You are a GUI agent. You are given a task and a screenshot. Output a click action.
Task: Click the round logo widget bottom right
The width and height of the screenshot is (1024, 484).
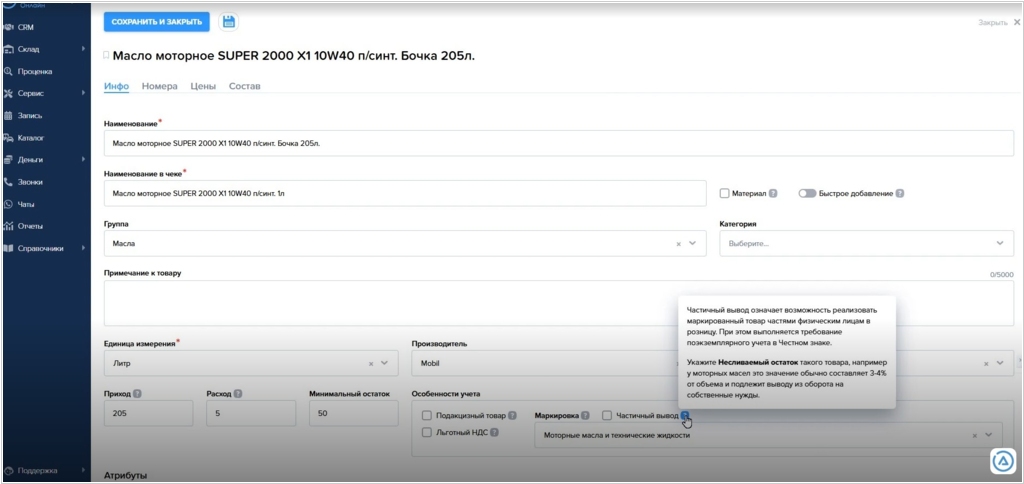[1003, 460]
